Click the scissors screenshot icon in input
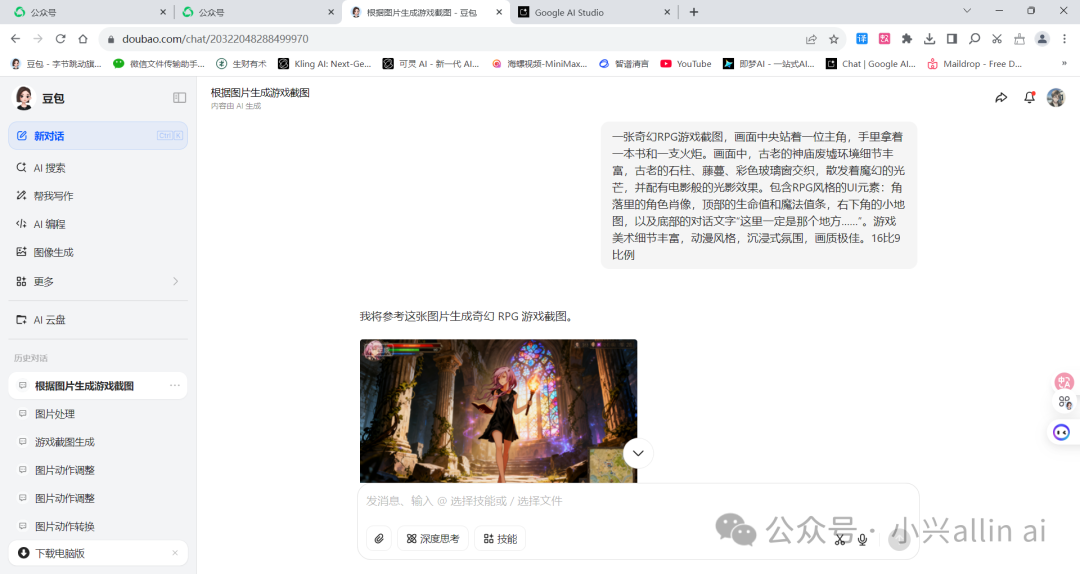Viewport: 1080px width, 574px height. 840,540
